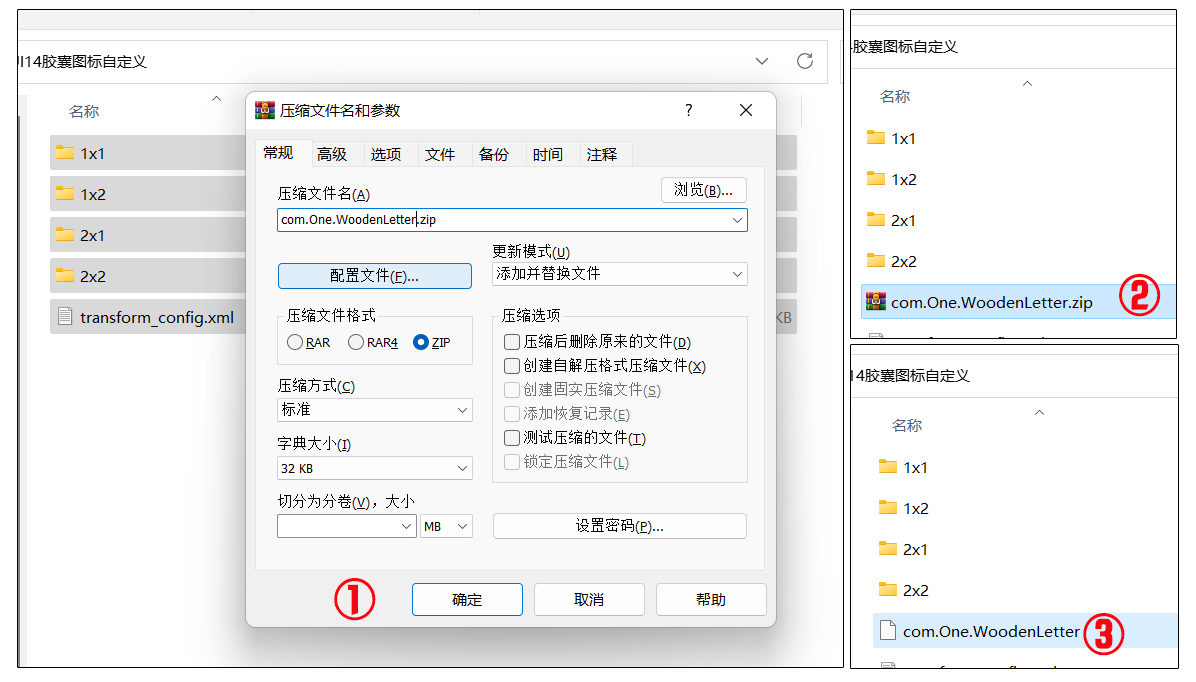1196x682 pixels.
Task: Open the 1x1 folder in the file list
Action: point(95,152)
